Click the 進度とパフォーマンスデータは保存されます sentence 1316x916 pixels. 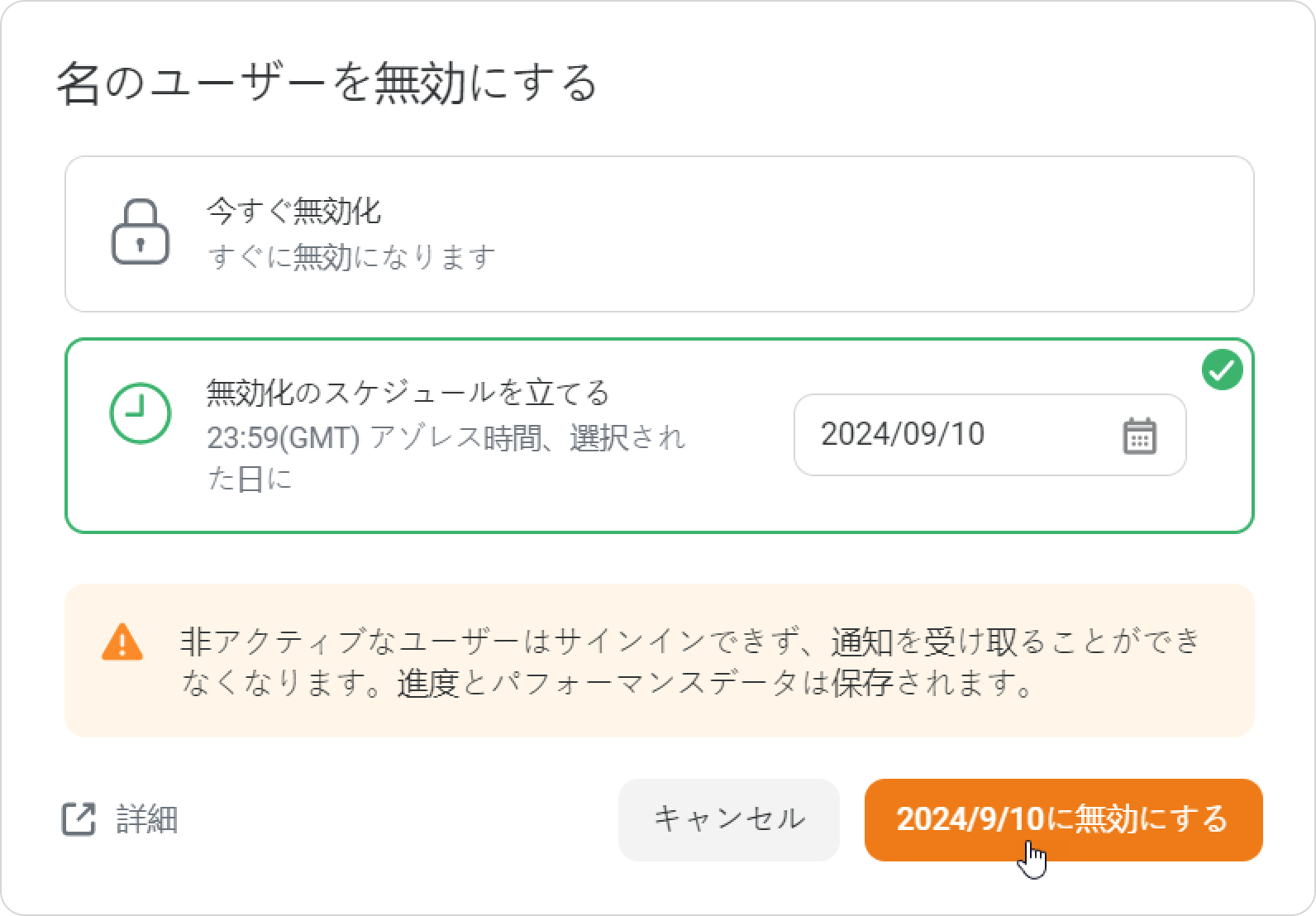pyautogui.click(x=716, y=684)
